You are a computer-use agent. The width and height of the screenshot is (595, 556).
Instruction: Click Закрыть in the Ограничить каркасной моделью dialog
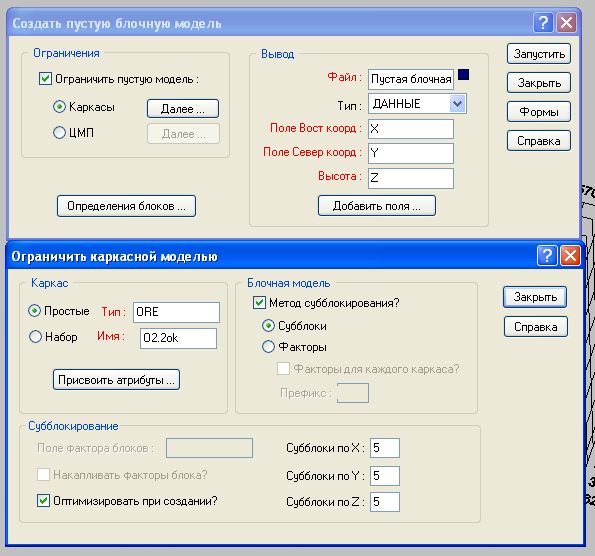(535, 297)
